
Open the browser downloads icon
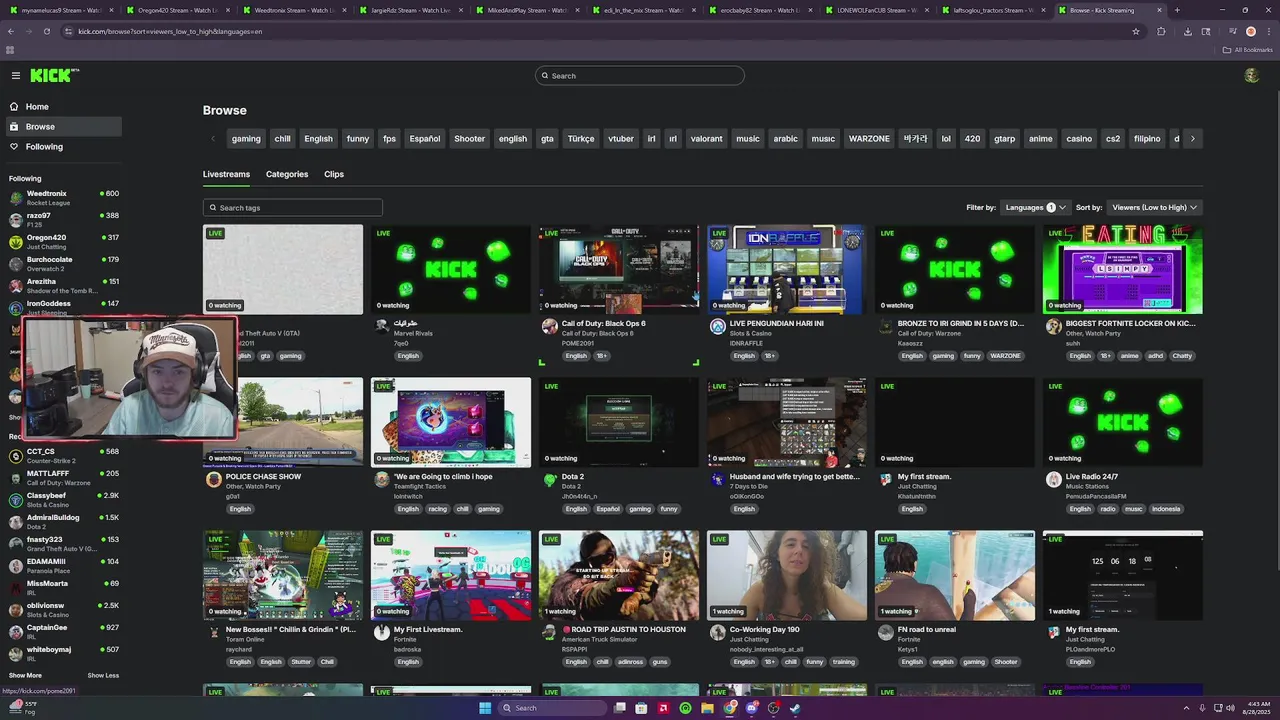pos(1187,31)
